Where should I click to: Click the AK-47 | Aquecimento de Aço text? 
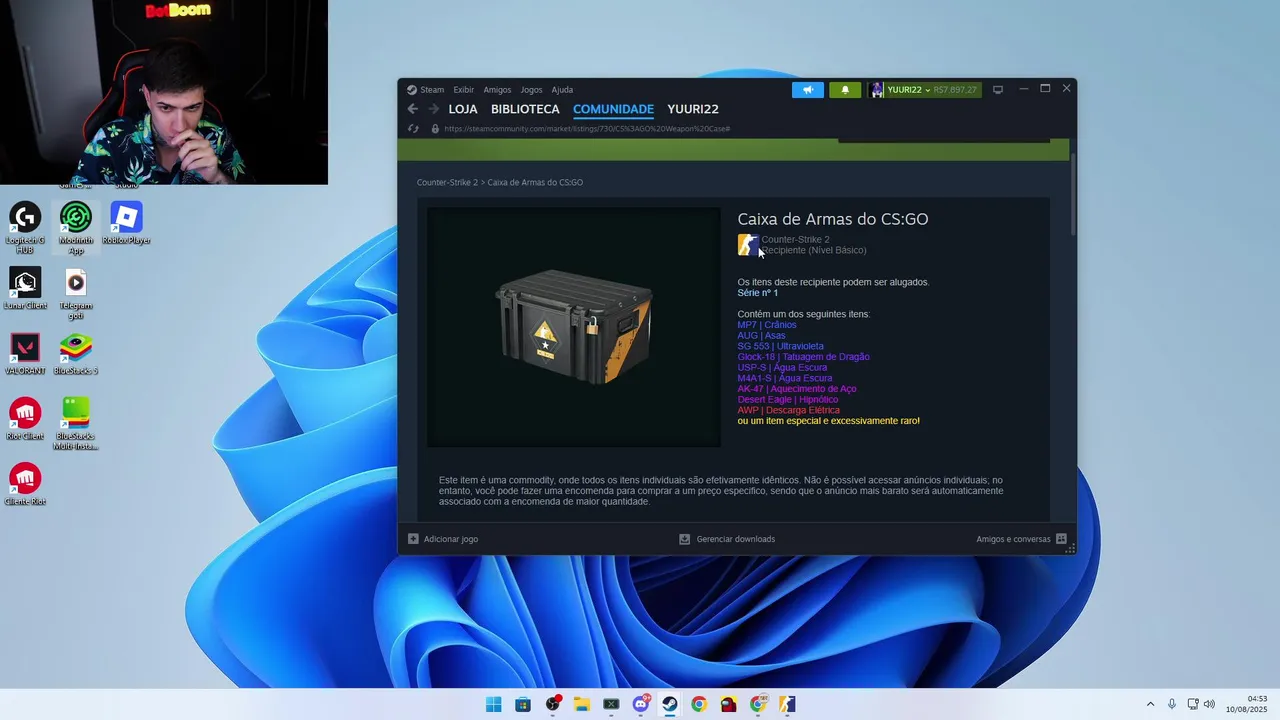point(797,389)
